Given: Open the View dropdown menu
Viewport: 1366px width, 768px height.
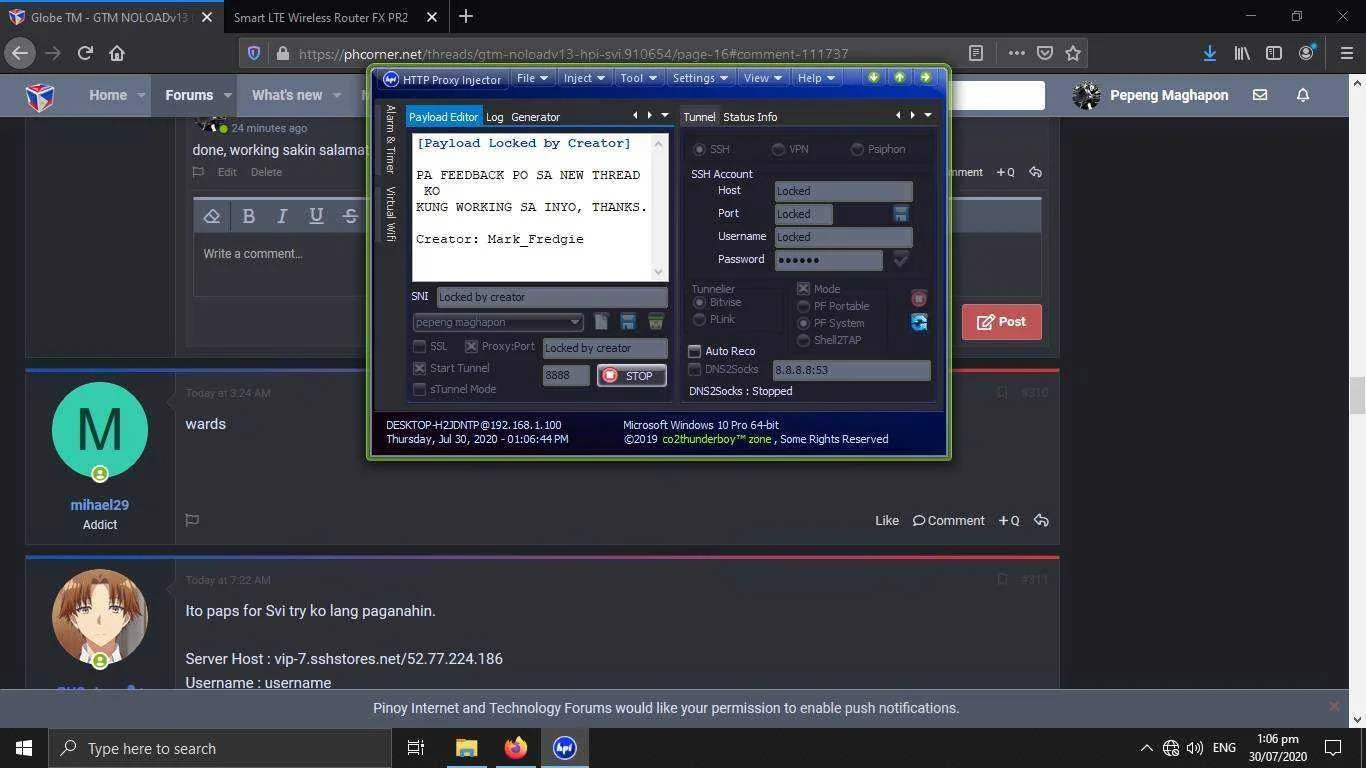Looking at the screenshot, I should 762,78.
